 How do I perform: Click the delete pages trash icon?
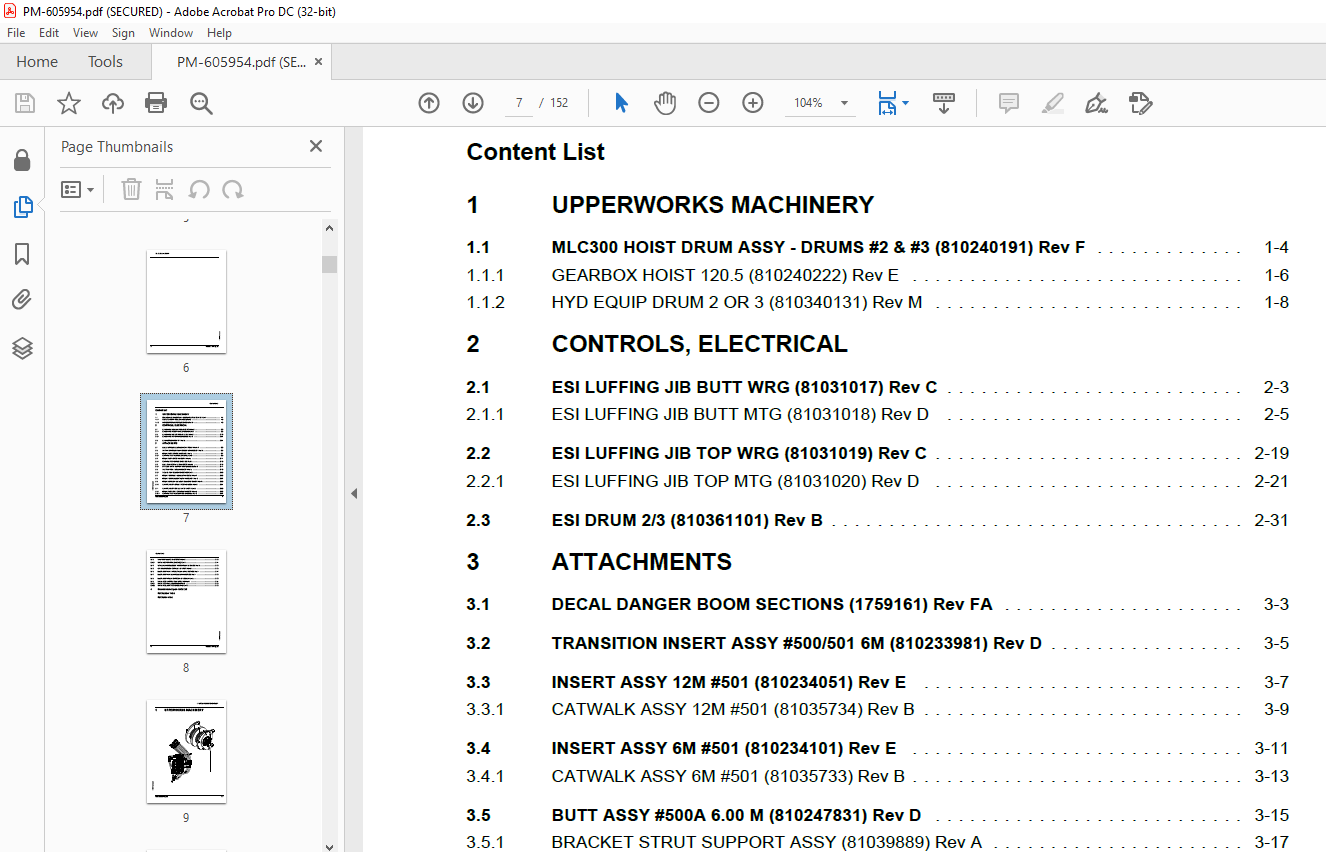(131, 189)
